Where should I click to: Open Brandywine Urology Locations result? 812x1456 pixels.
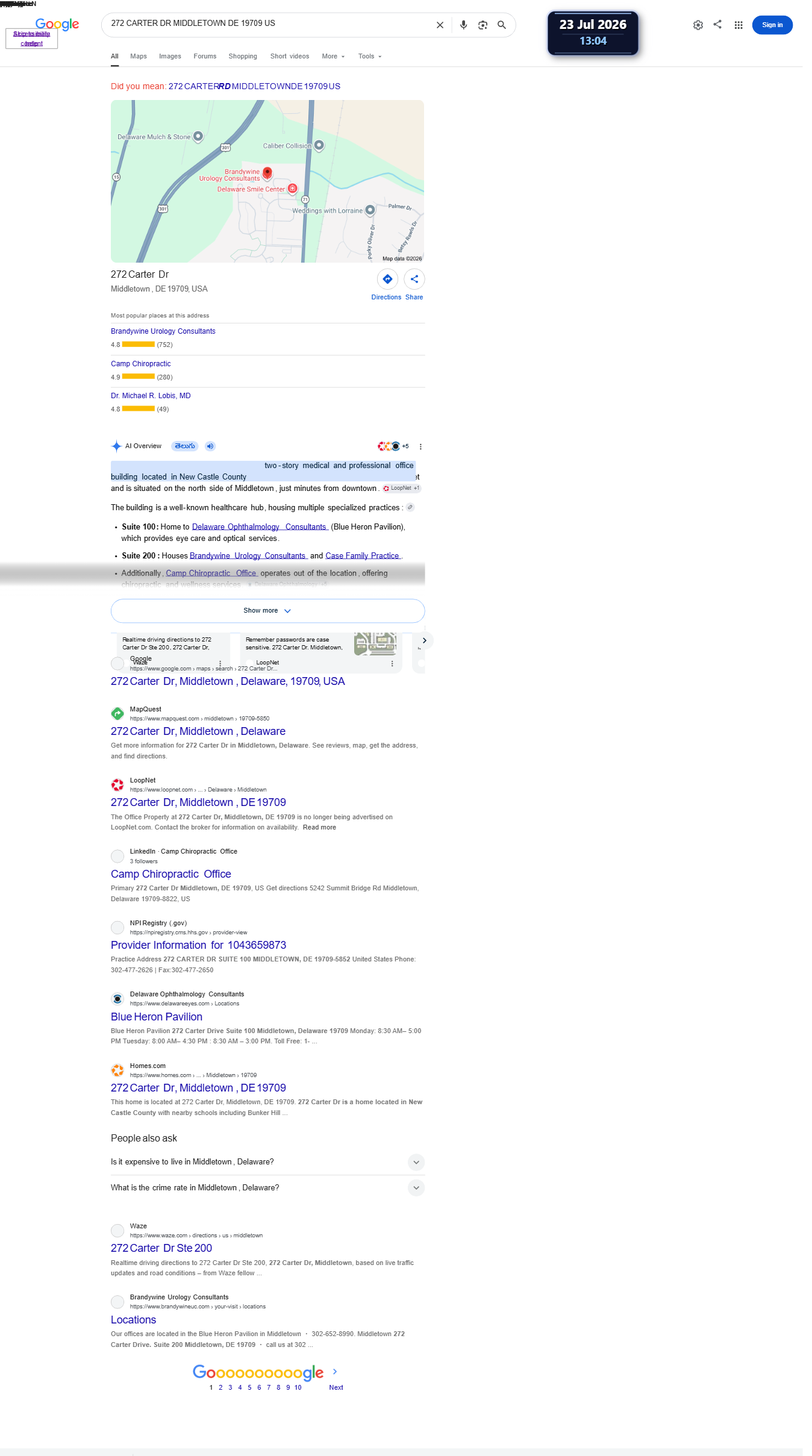(134, 1320)
